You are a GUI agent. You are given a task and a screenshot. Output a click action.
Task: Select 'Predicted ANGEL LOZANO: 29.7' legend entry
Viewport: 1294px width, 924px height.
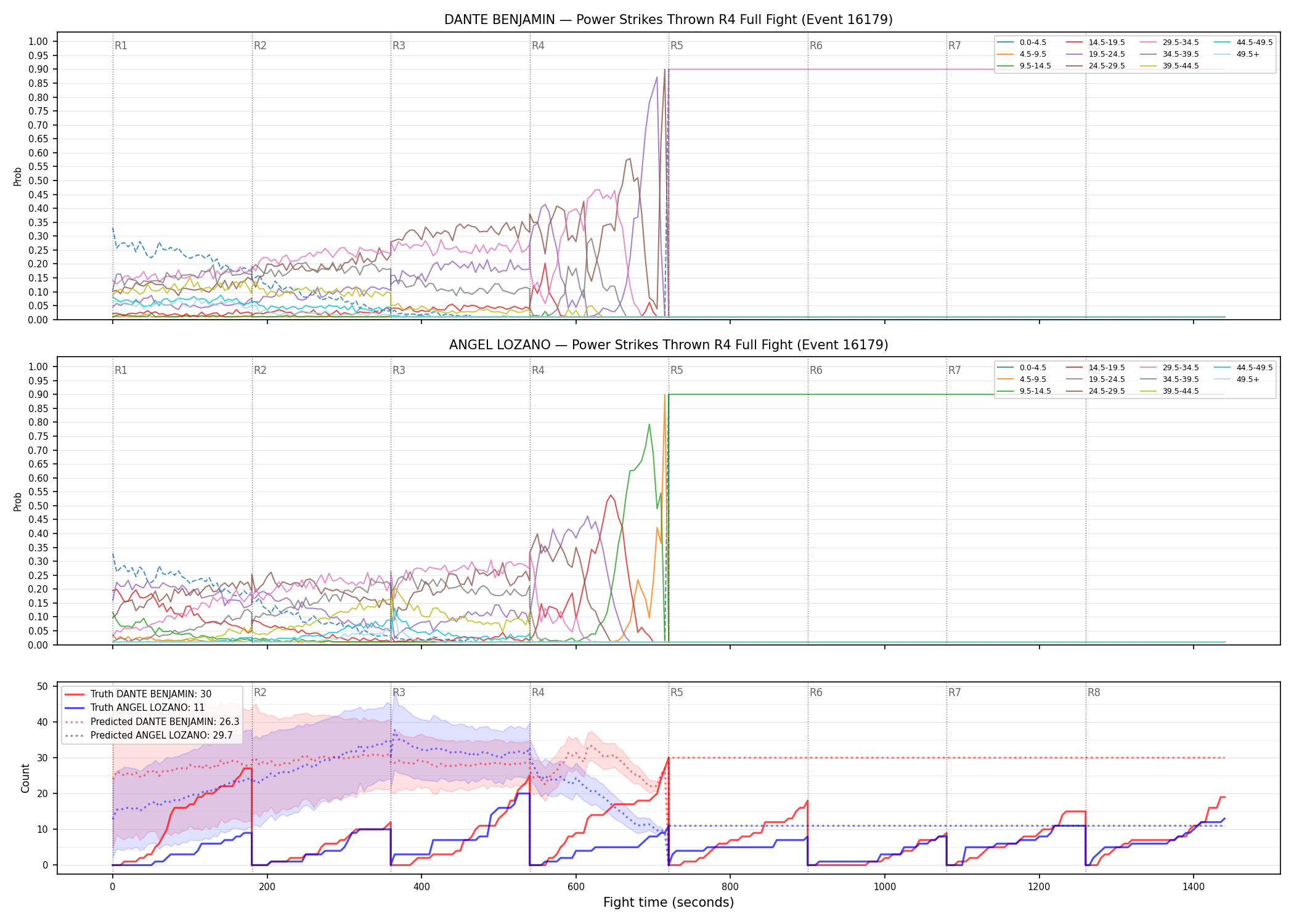[x=161, y=735]
